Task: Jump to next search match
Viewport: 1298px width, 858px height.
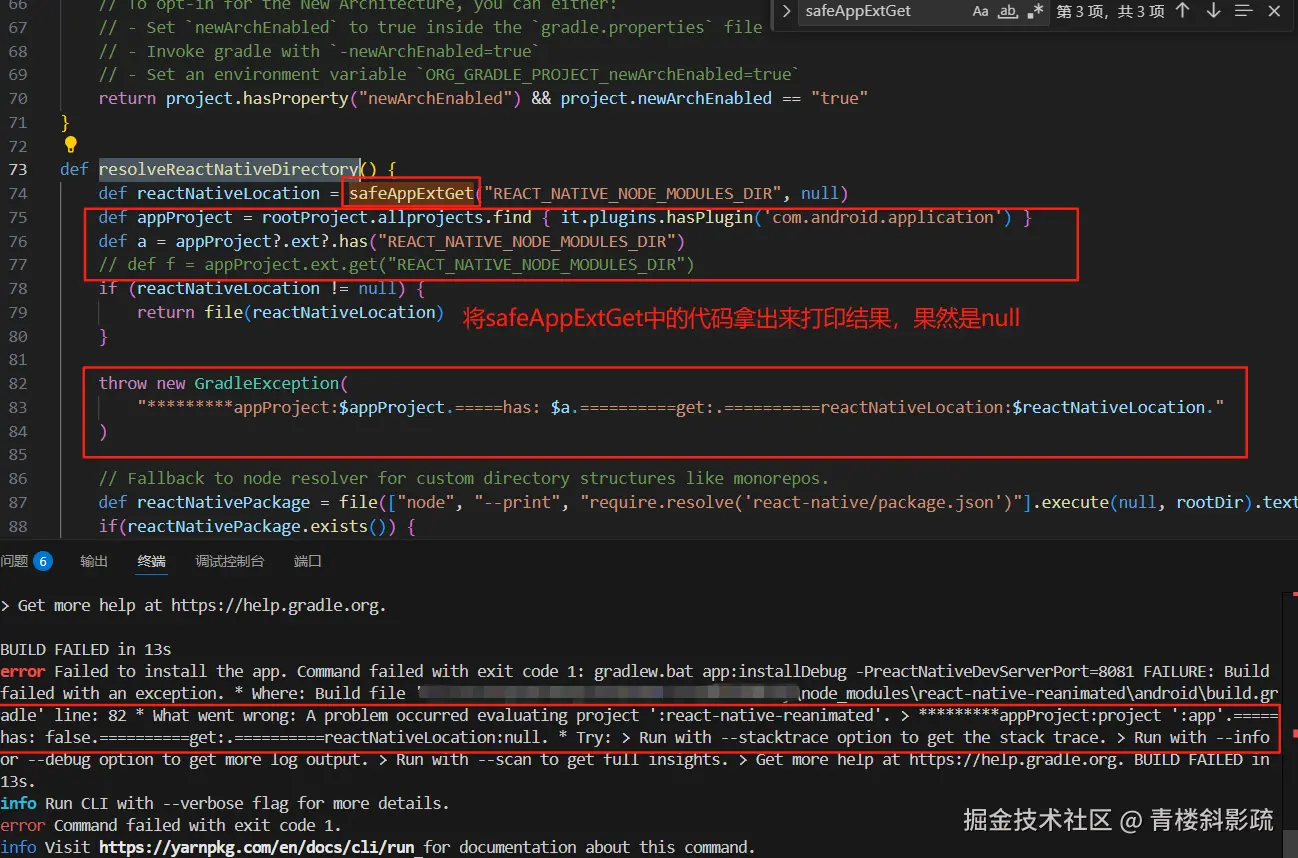Action: coord(1212,11)
